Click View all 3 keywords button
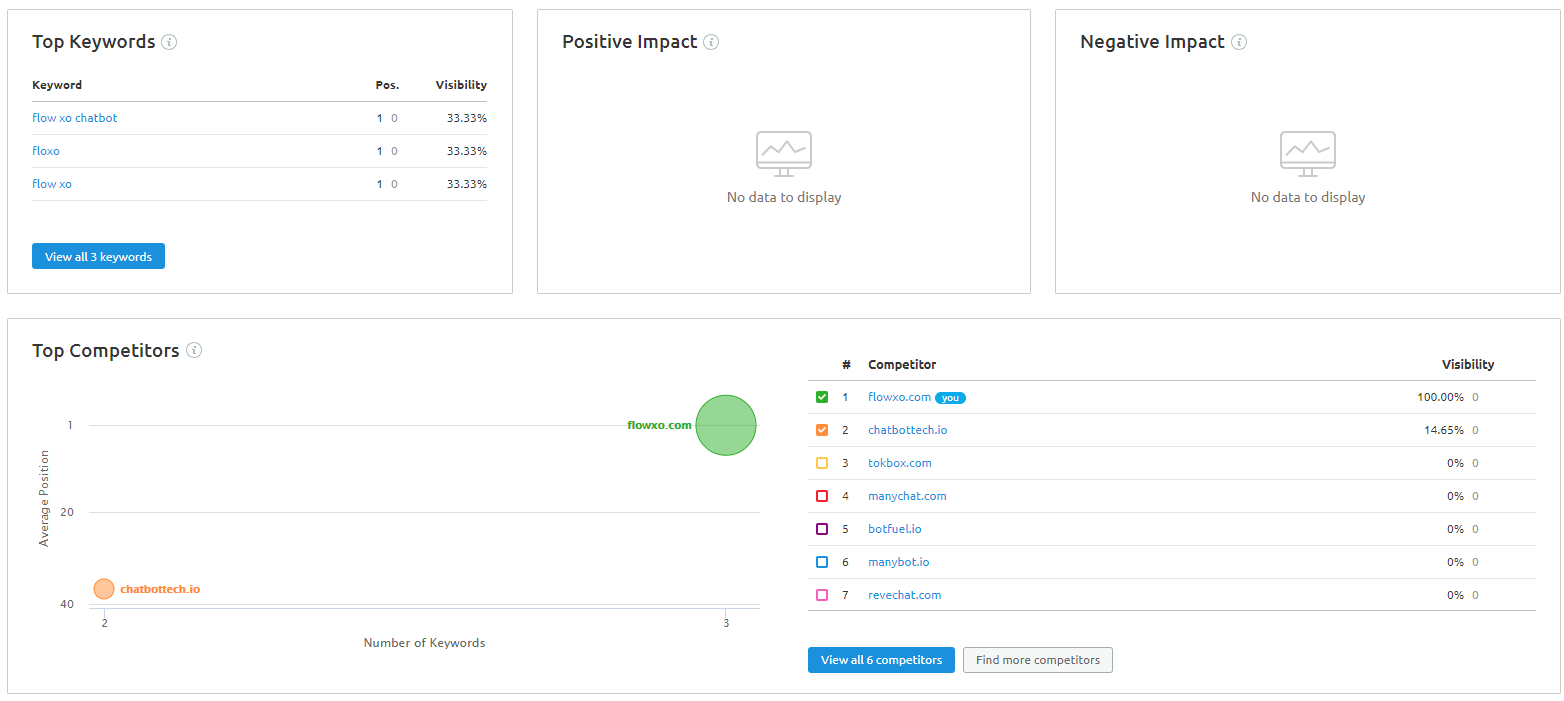The height and width of the screenshot is (701, 1564). coord(98,256)
